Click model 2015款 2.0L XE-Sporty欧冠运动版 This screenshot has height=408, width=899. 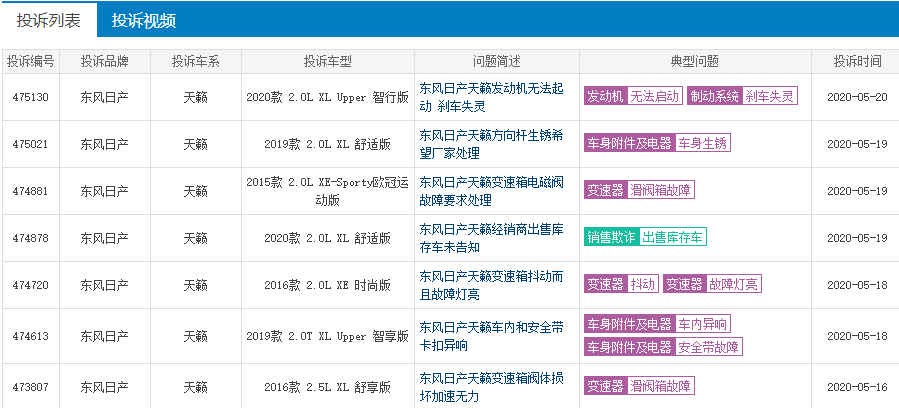327,191
